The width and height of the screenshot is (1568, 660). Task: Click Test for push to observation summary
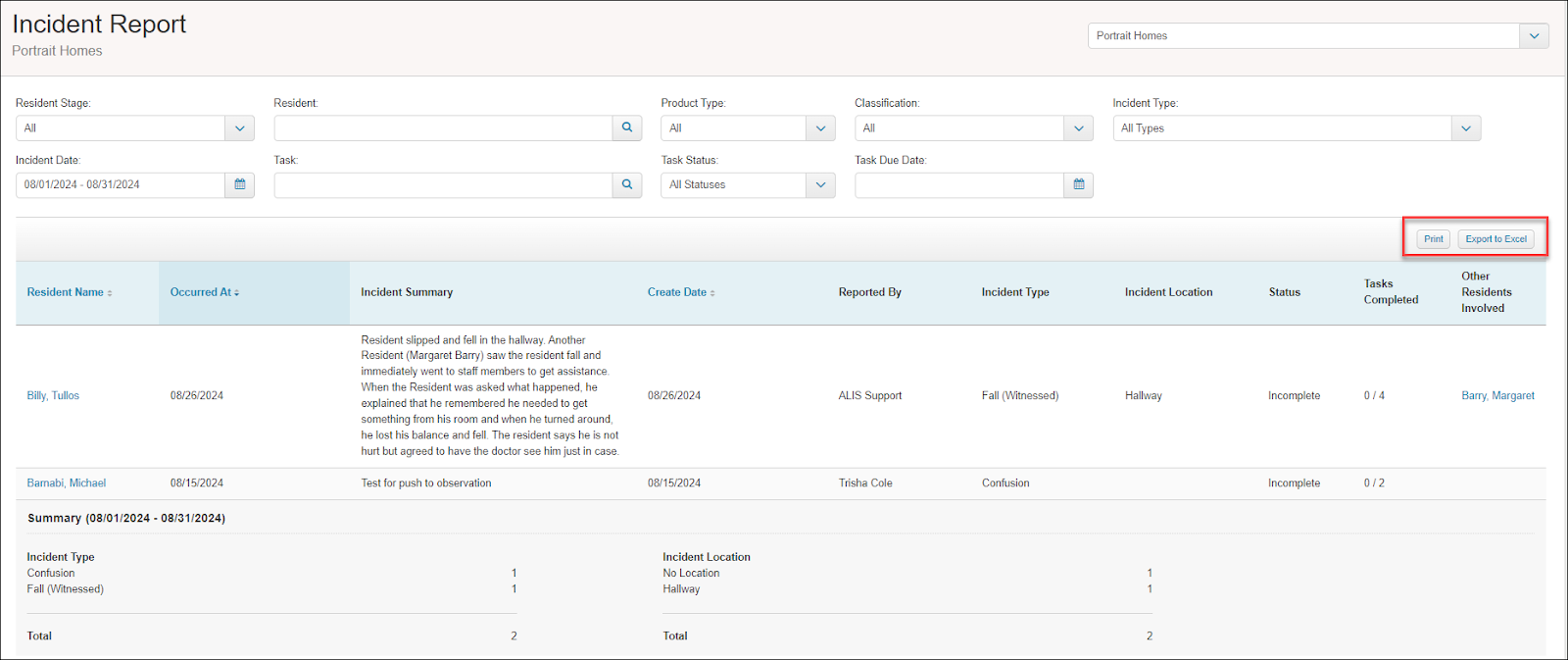426,482
